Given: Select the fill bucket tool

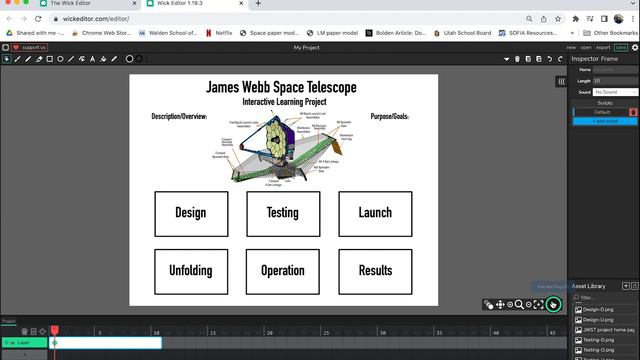Looking at the screenshot, I should (x=103, y=59).
